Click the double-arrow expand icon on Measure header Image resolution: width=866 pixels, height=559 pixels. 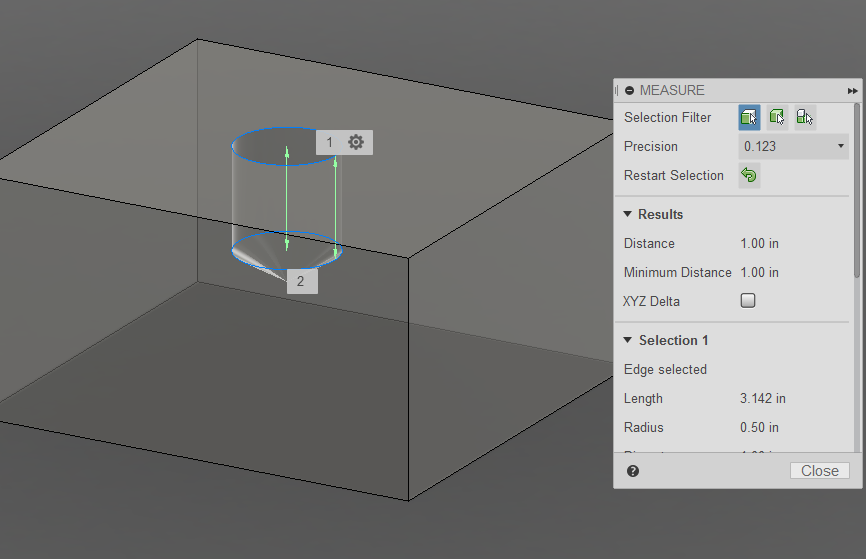coord(852,91)
